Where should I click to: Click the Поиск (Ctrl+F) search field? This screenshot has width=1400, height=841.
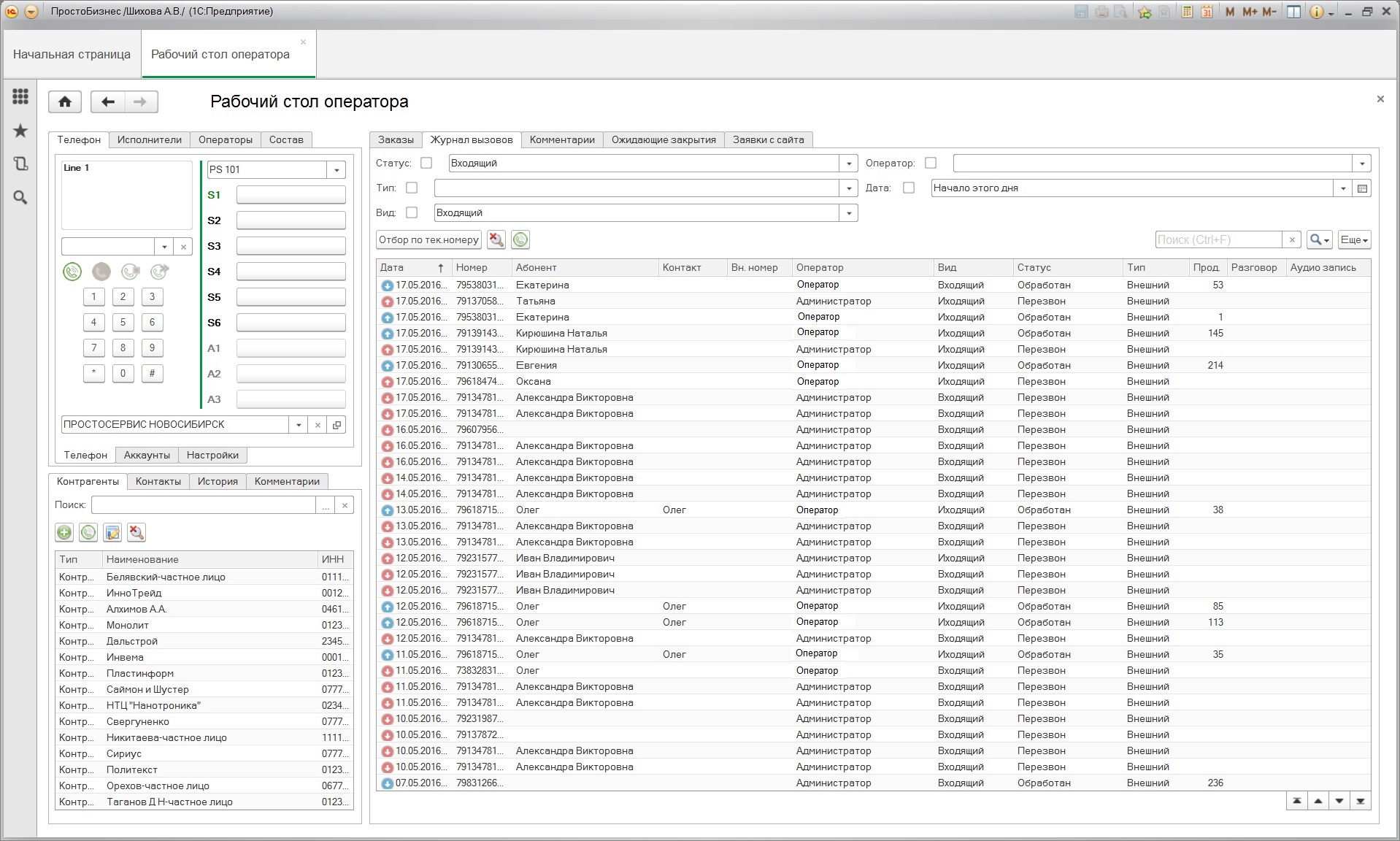coord(1218,239)
